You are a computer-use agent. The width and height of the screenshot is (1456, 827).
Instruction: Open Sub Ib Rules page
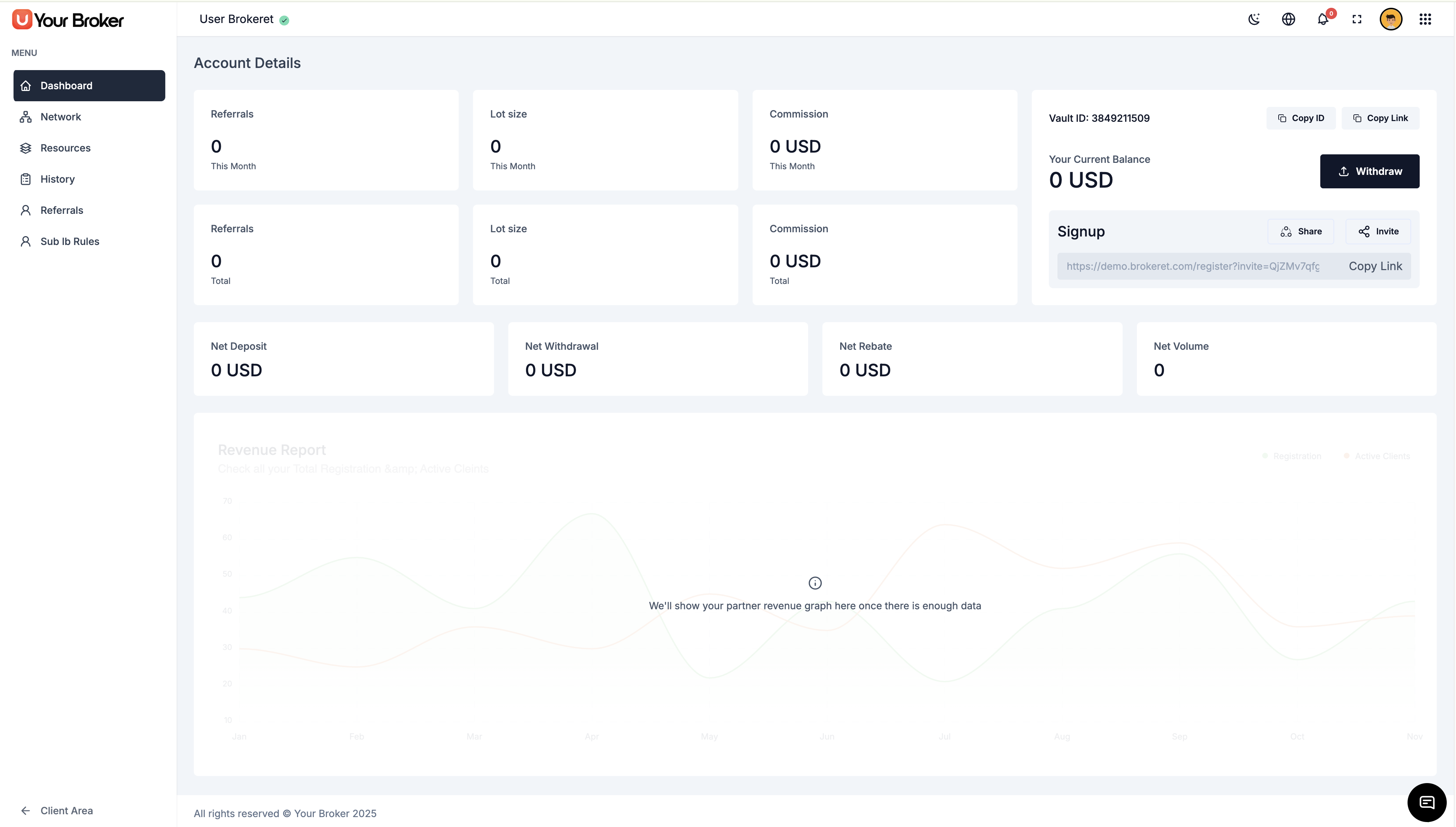tap(69, 241)
